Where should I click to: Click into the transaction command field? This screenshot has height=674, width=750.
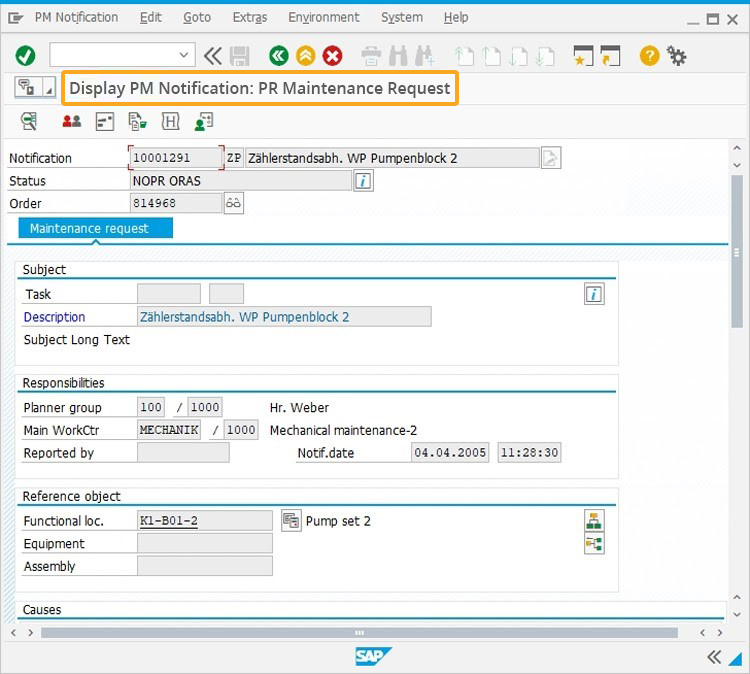pos(114,55)
